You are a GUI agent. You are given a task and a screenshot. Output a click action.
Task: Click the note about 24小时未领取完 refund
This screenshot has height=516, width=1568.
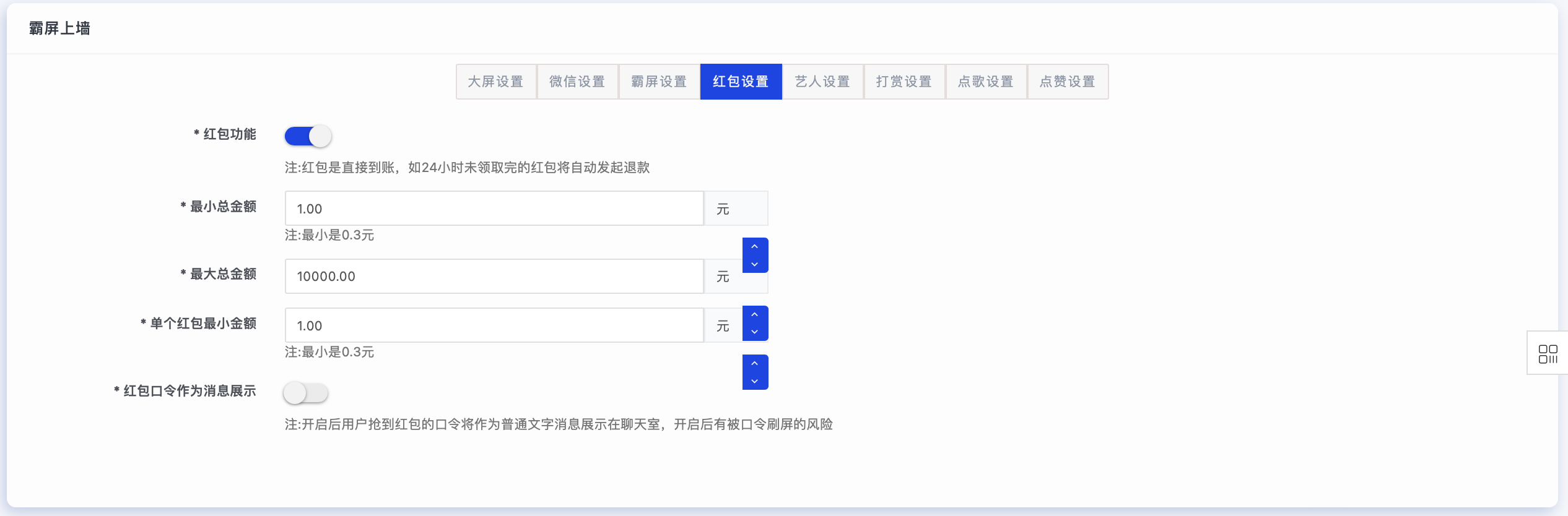[x=468, y=168]
